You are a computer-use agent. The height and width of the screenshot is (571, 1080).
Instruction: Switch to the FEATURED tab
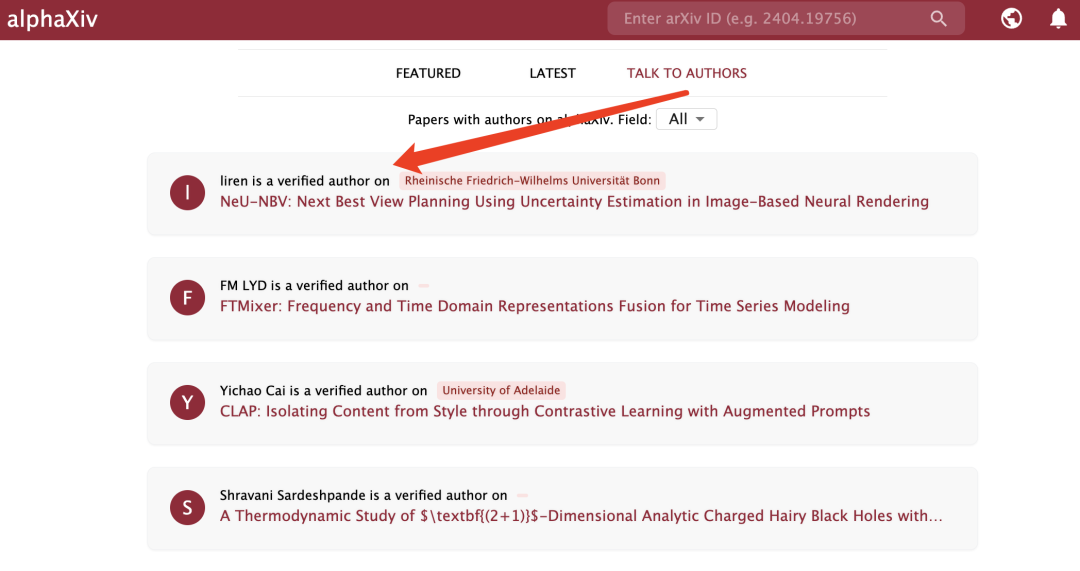pyautogui.click(x=428, y=73)
